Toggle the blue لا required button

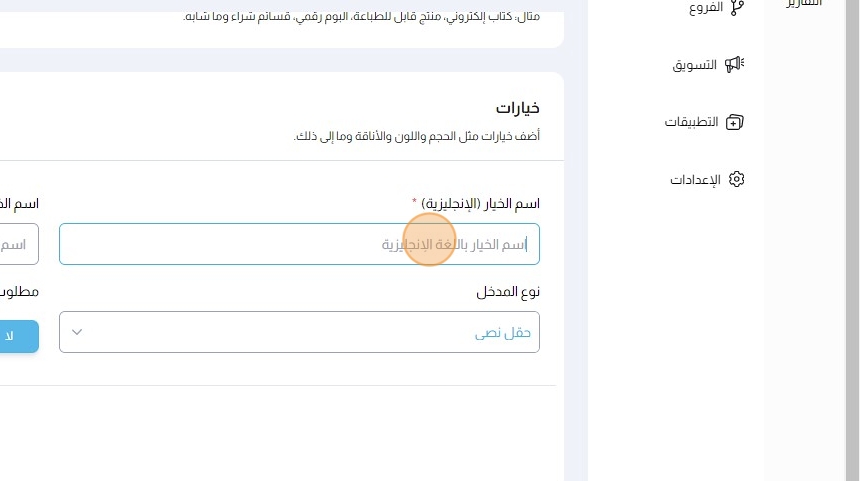19,336
